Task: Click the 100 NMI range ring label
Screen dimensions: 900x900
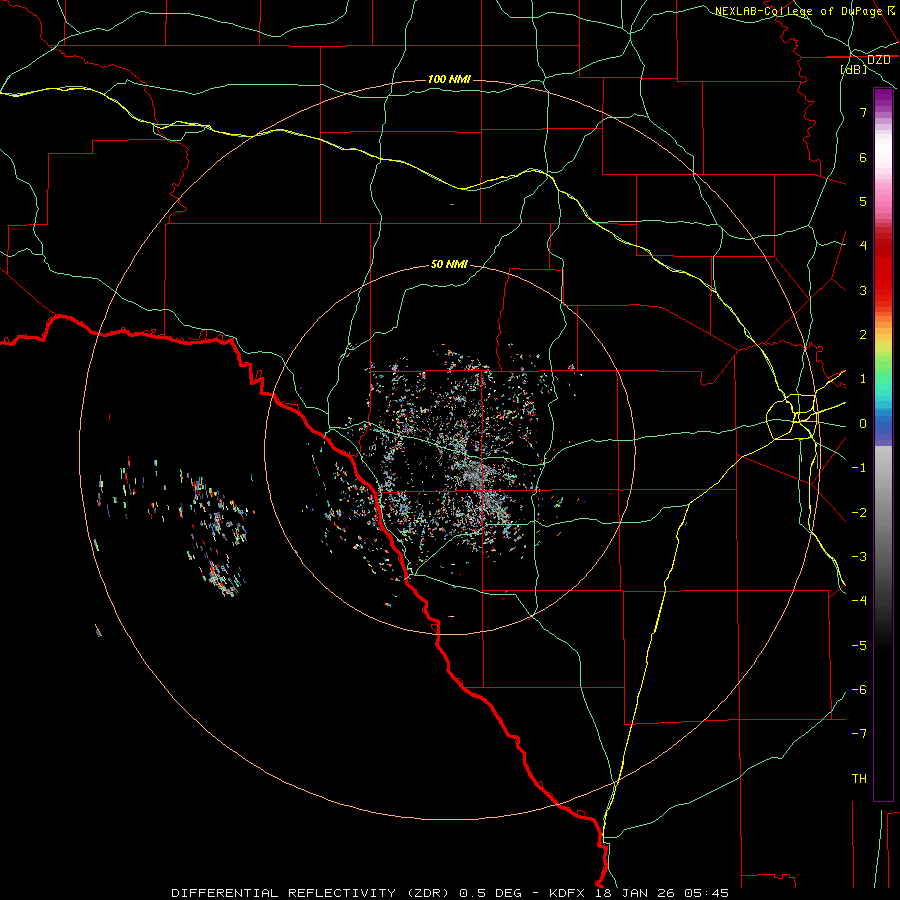Action: [x=449, y=79]
